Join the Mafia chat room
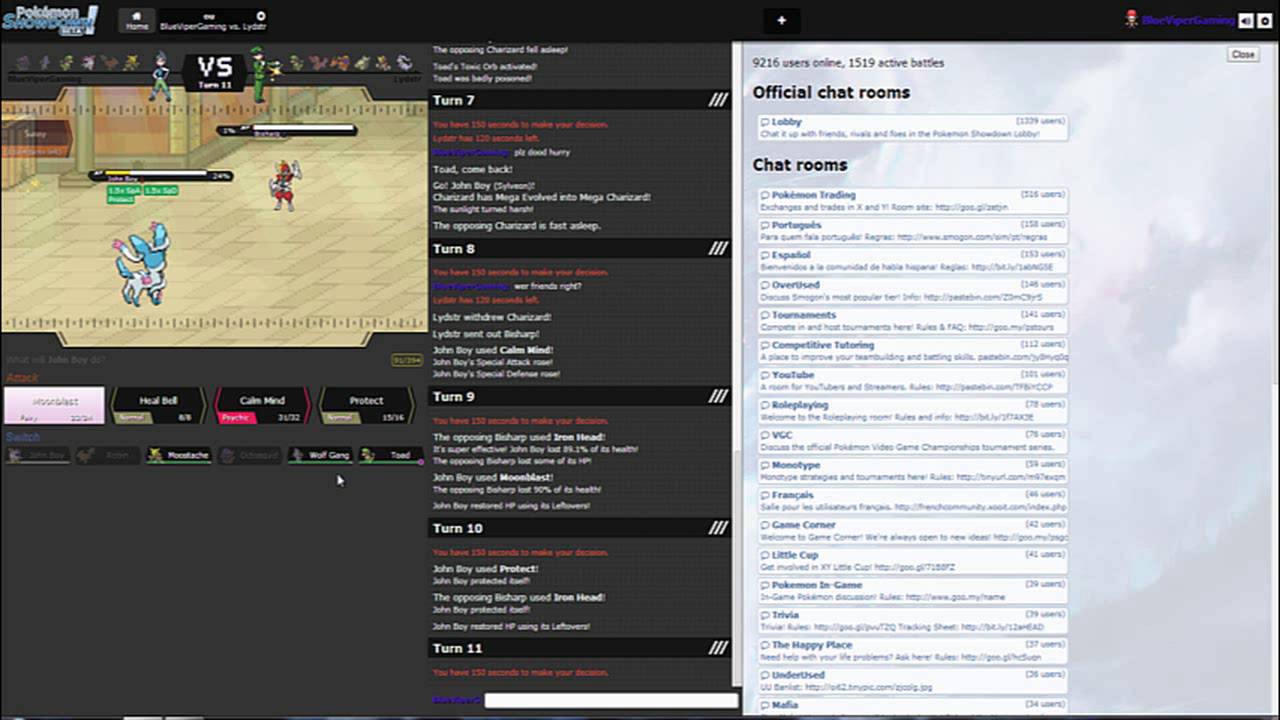The image size is (1280, 720). [912, 707]
